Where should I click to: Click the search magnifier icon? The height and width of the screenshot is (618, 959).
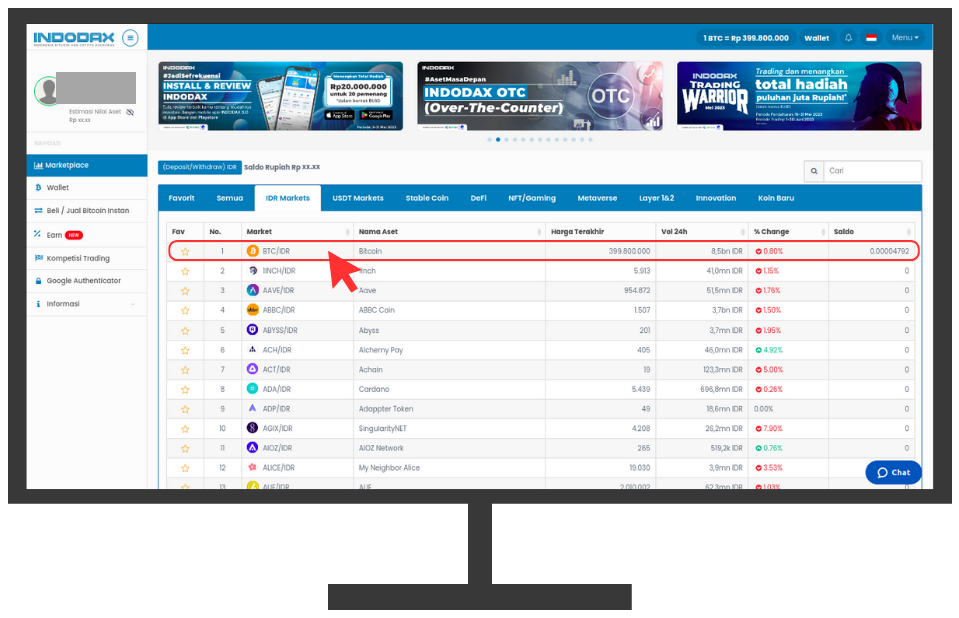pos(813,171)
